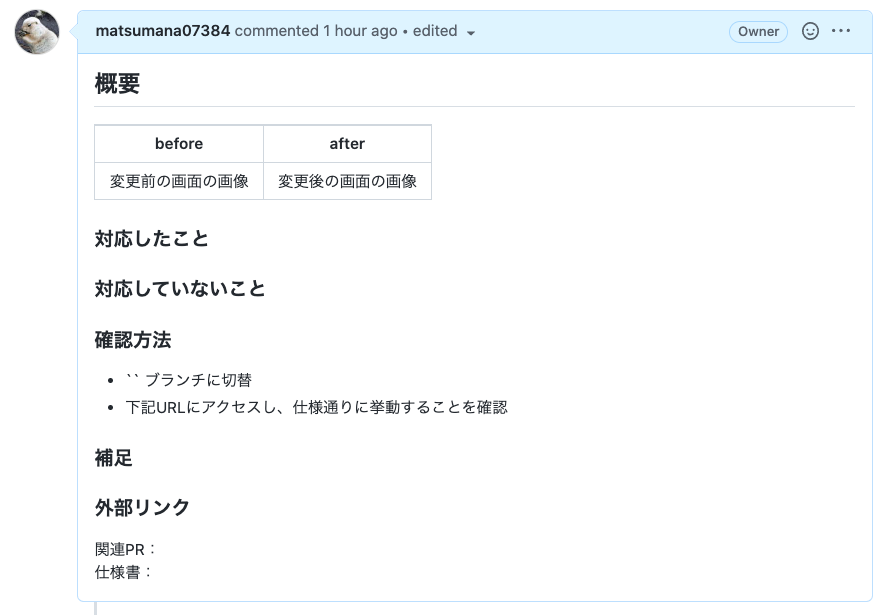The image size is (885, 615).
Task: Click the Owner badge
Action: click(758, 31)
